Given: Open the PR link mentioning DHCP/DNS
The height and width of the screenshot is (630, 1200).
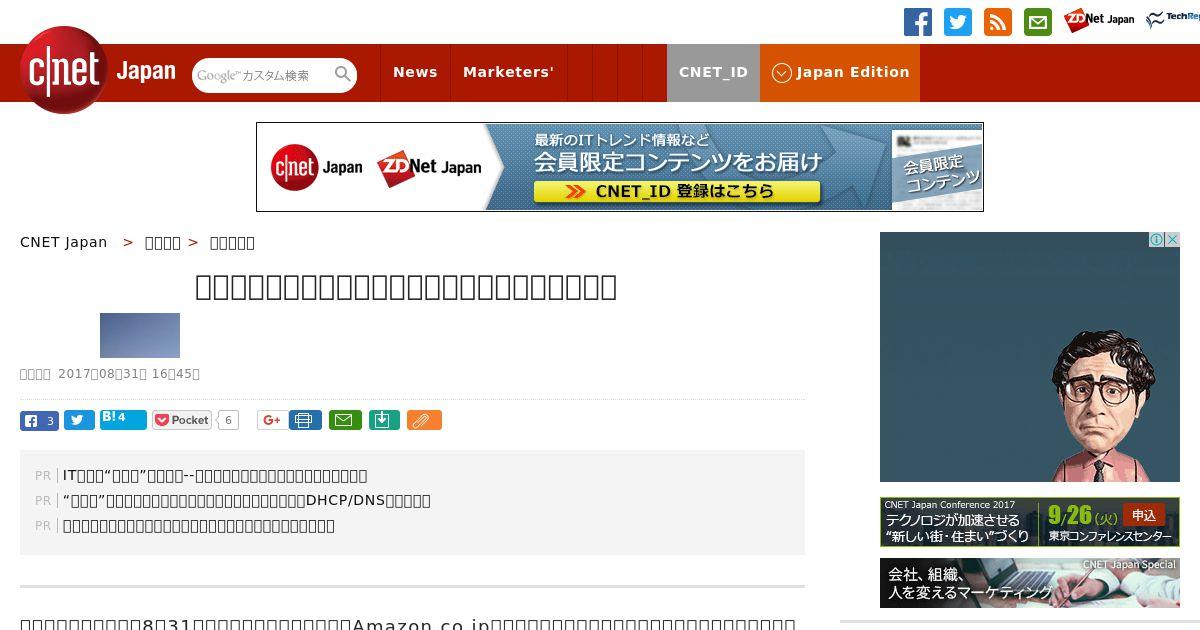Looking at the screenshot, I should pos(247,500).
